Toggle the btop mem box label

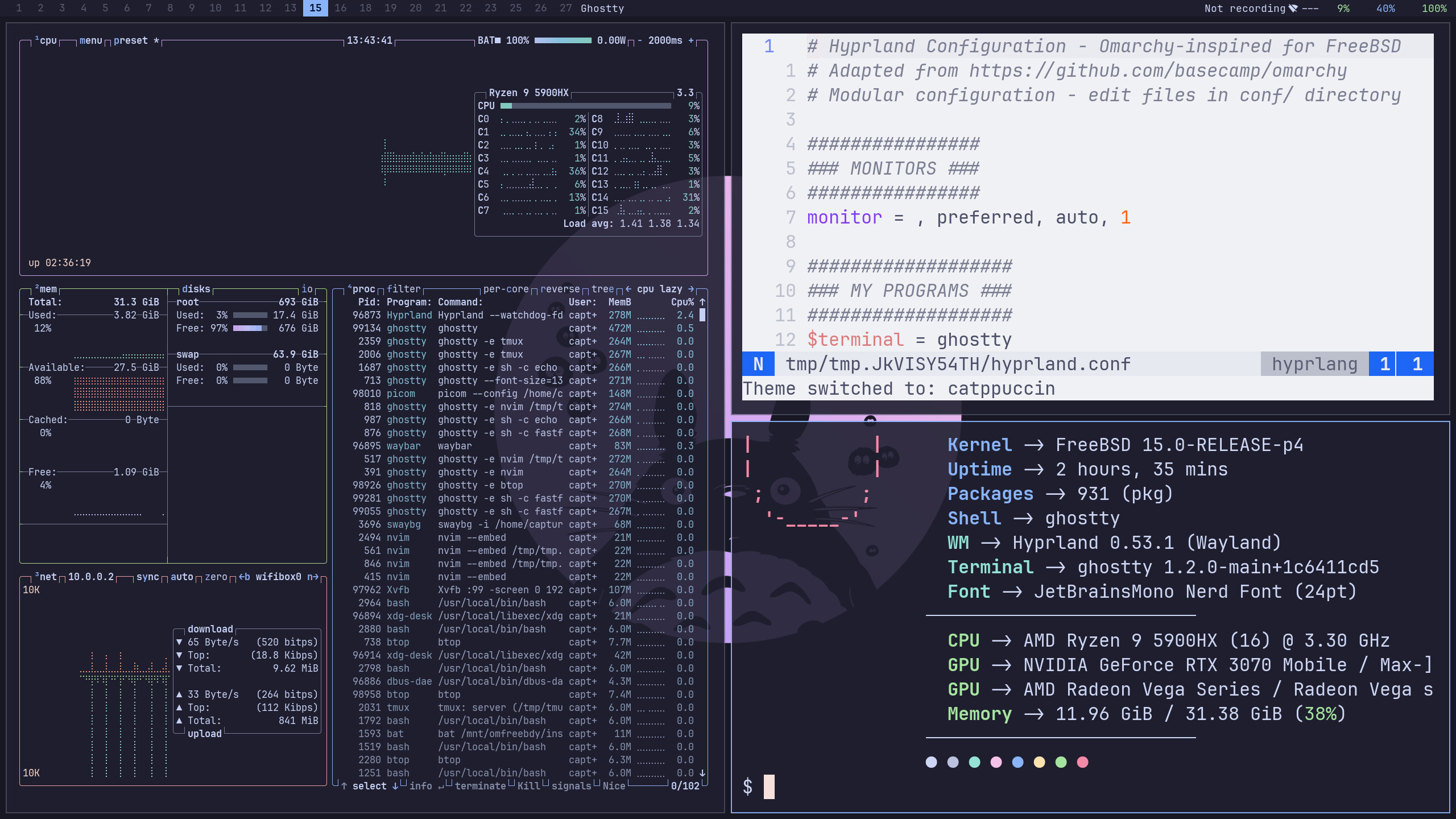[45, 289]
